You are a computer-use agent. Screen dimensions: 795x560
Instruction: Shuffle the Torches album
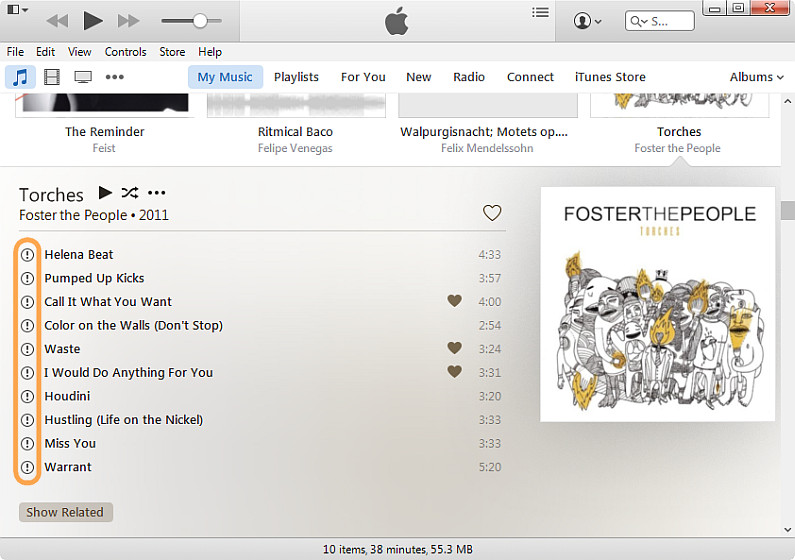[x=130, y=193]
